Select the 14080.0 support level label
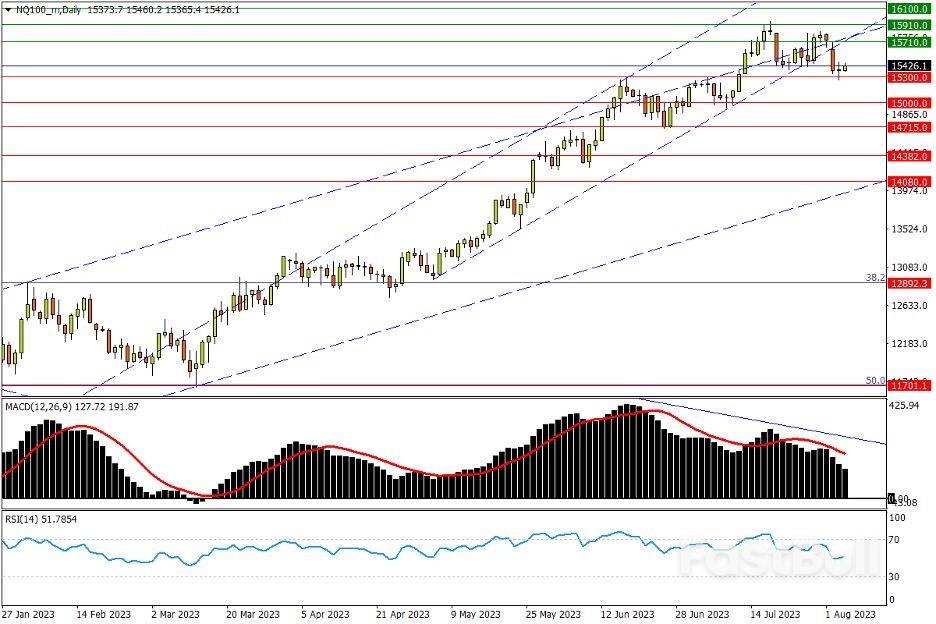This screenshot has width=936, height=624. pyautogui.click(x=910, y=182)
